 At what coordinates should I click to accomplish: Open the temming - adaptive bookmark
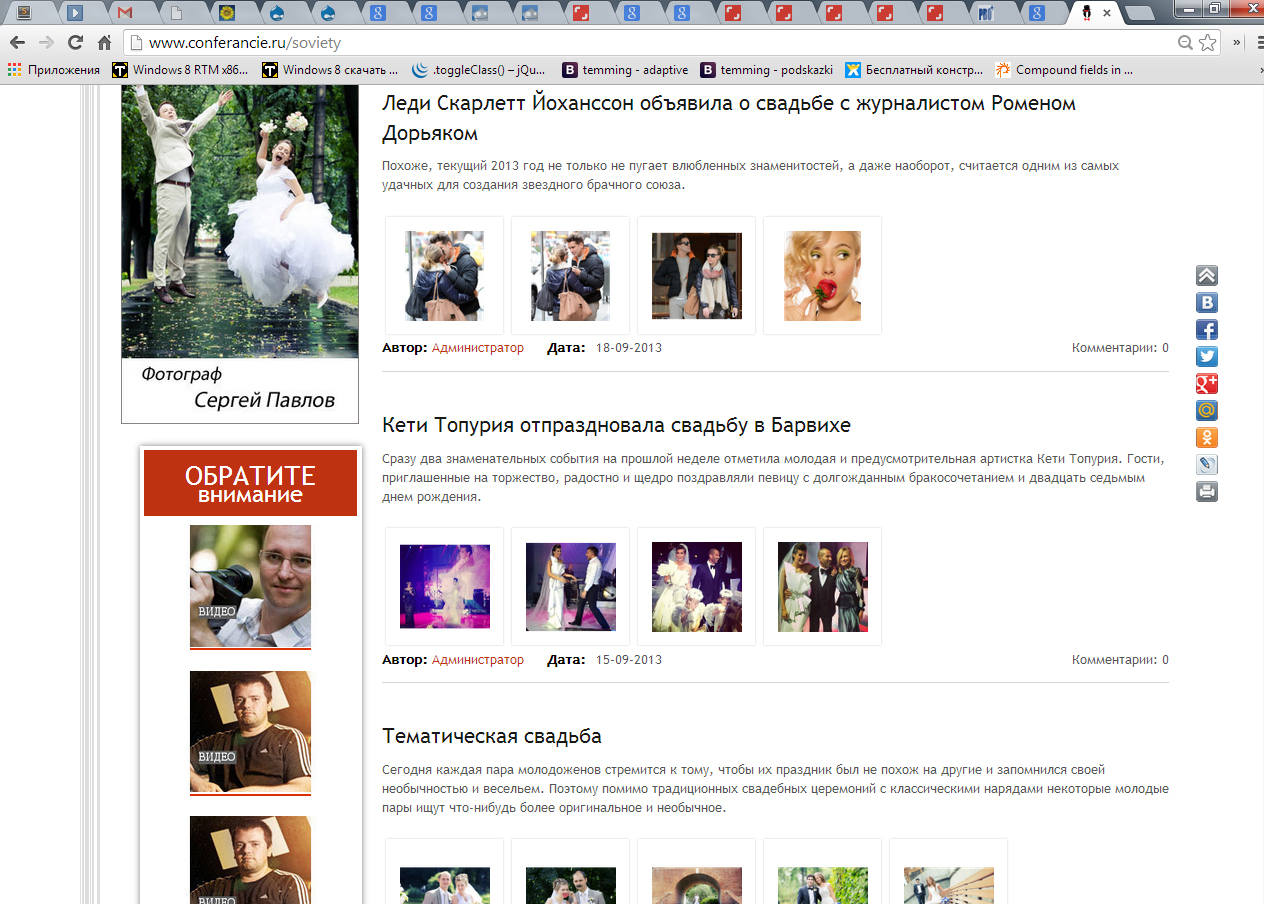coord(625,70)
